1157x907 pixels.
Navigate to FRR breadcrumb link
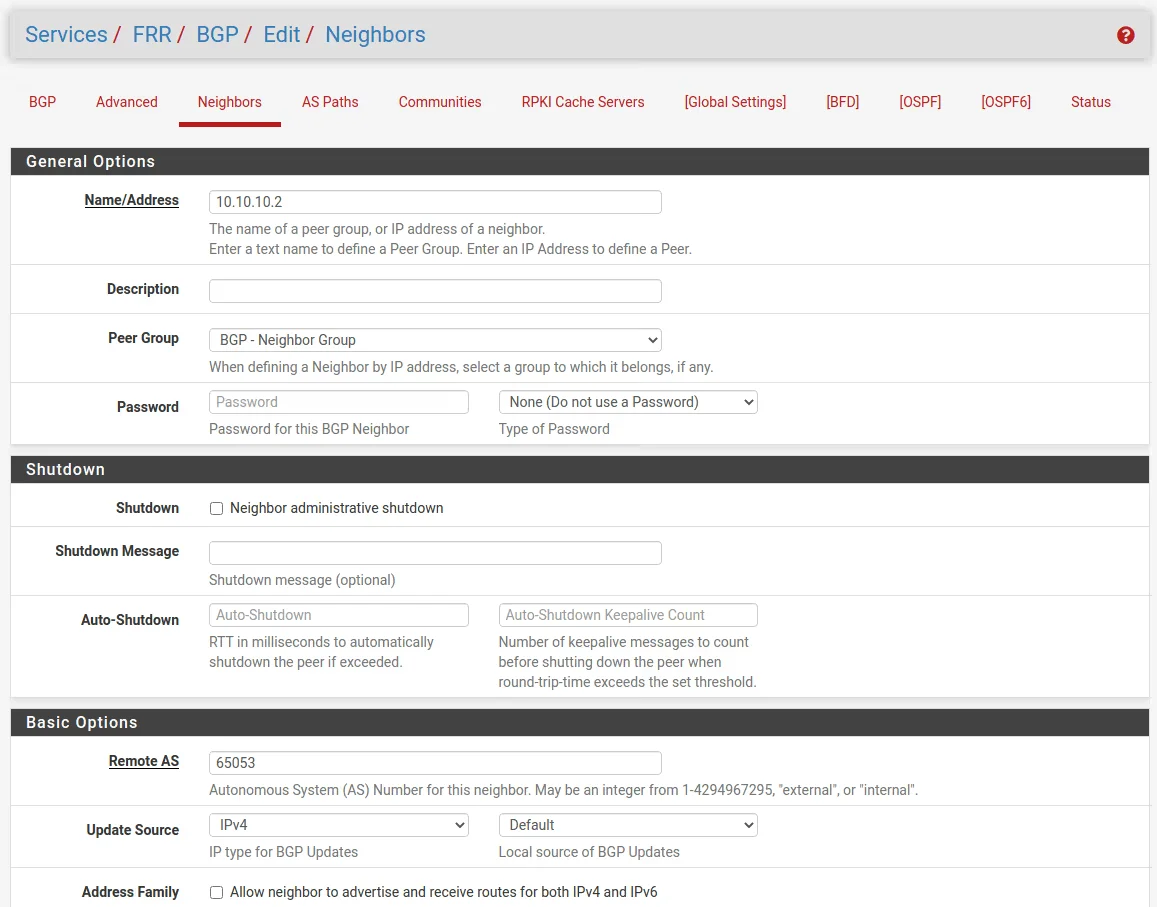pos(152,35)
